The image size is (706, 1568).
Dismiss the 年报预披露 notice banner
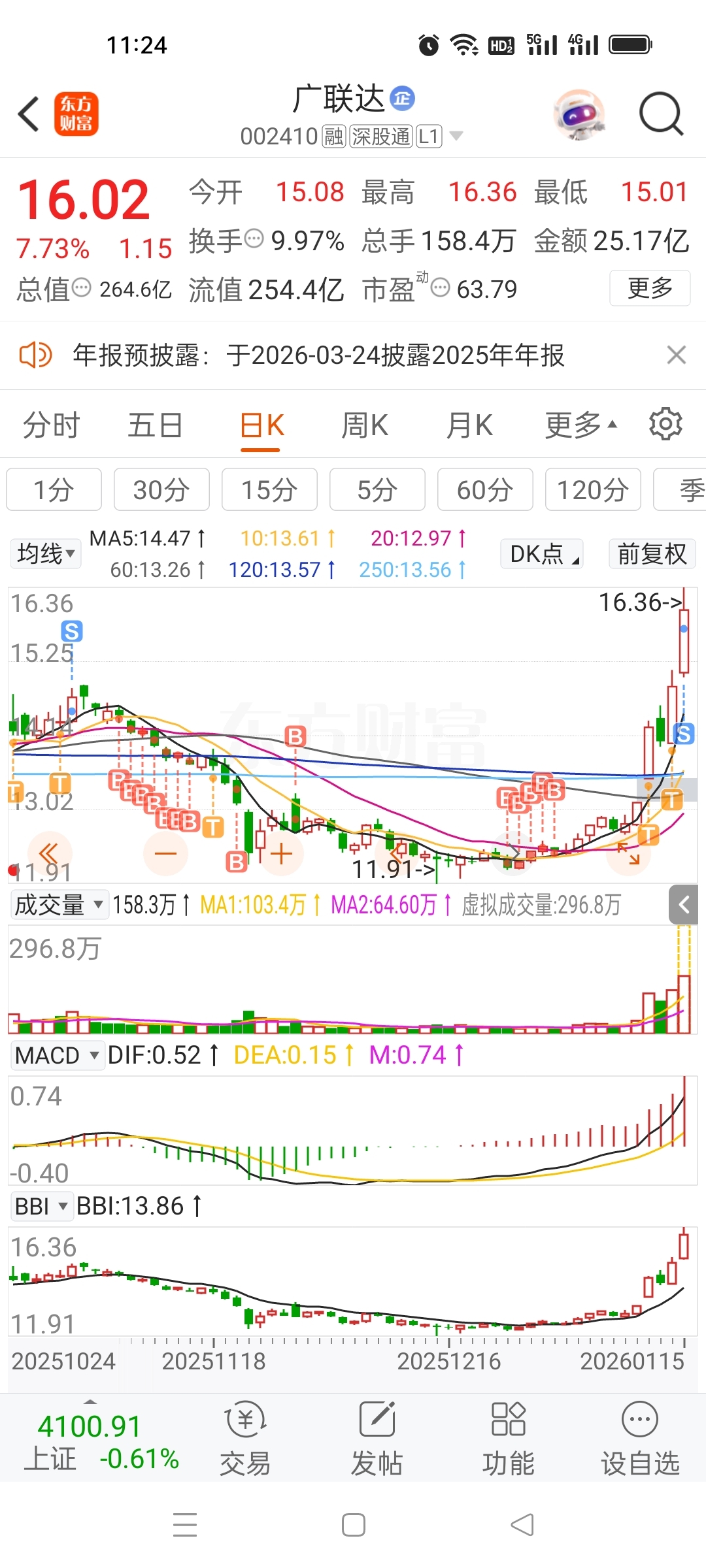coord(676,355)
